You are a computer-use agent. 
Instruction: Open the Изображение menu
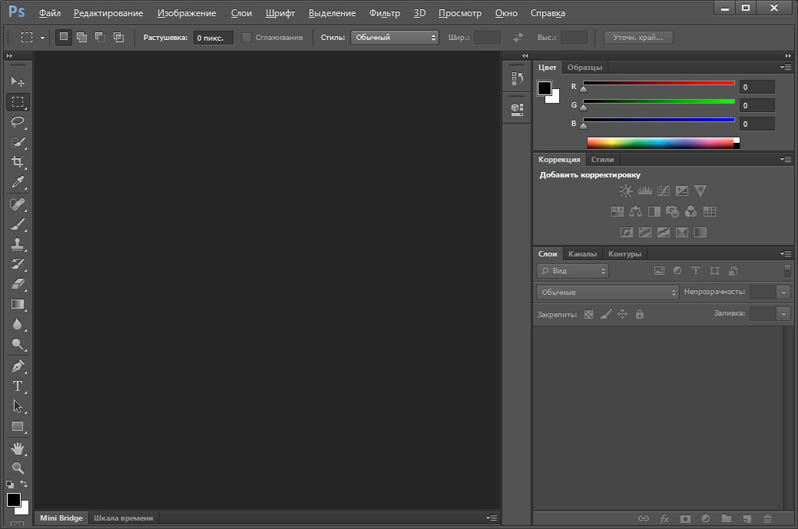tap(187, 13)
